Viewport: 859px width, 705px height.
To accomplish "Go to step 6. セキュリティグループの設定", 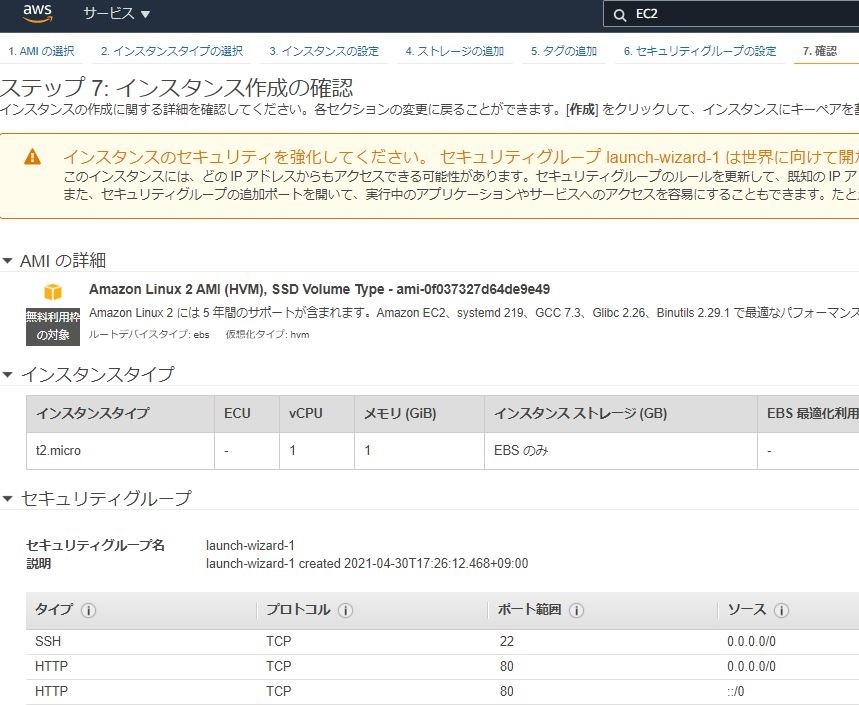I will 700,51.
